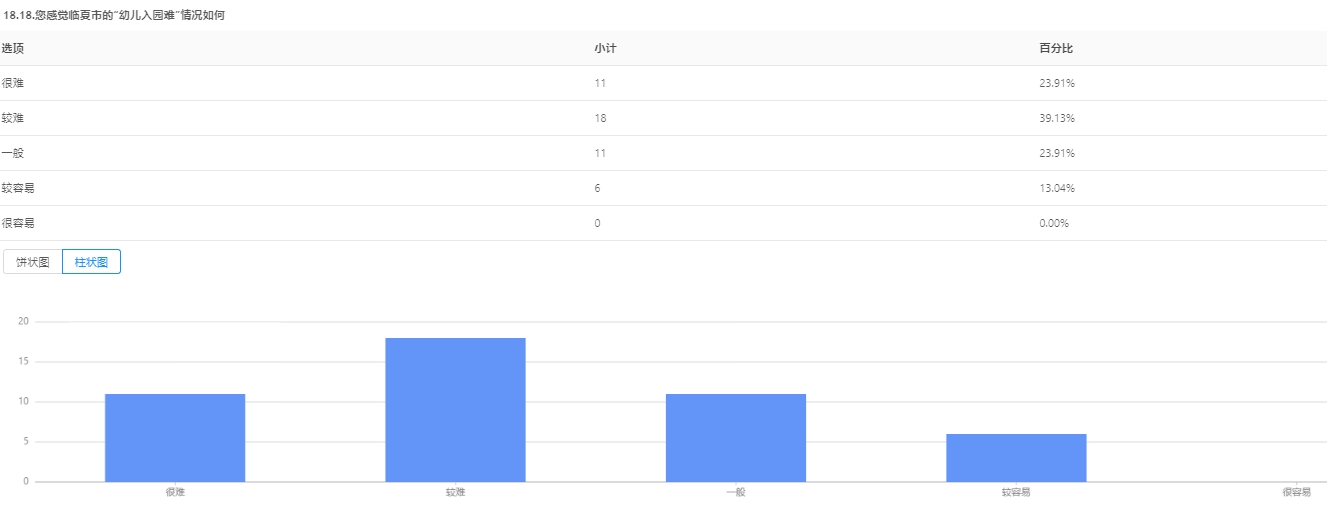Select the 一般 row label in the table
Screen dimensions: 1327x513
[12, 153]
